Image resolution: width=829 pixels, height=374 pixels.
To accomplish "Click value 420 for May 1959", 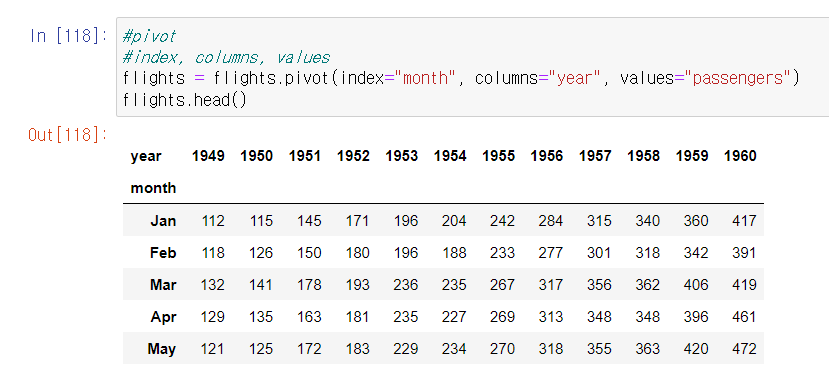I will pyautogui.click(x=696, y=350).
